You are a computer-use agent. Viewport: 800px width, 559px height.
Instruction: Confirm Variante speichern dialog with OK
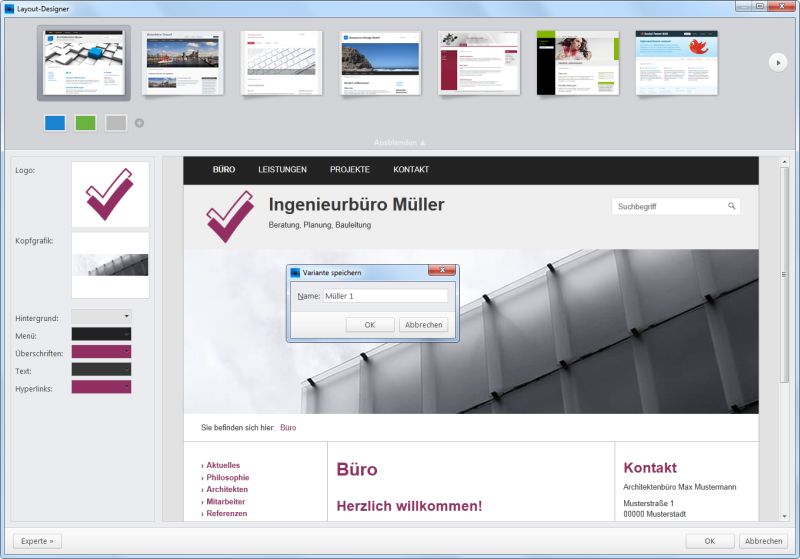370,325
